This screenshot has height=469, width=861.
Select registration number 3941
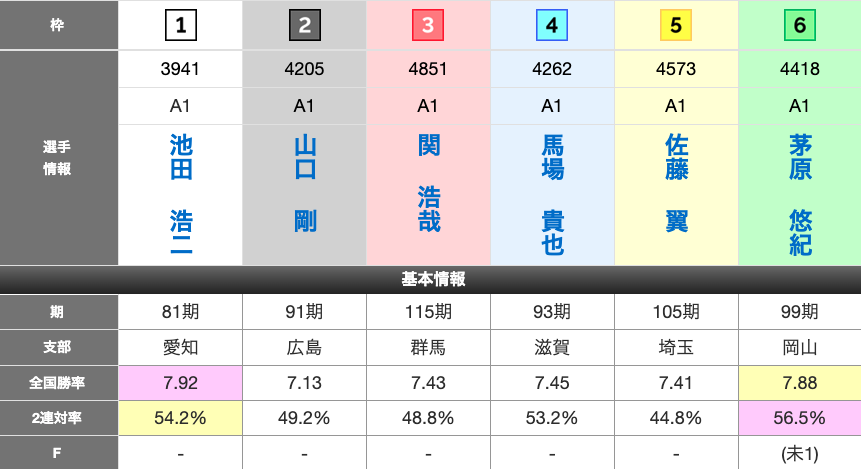180,69
